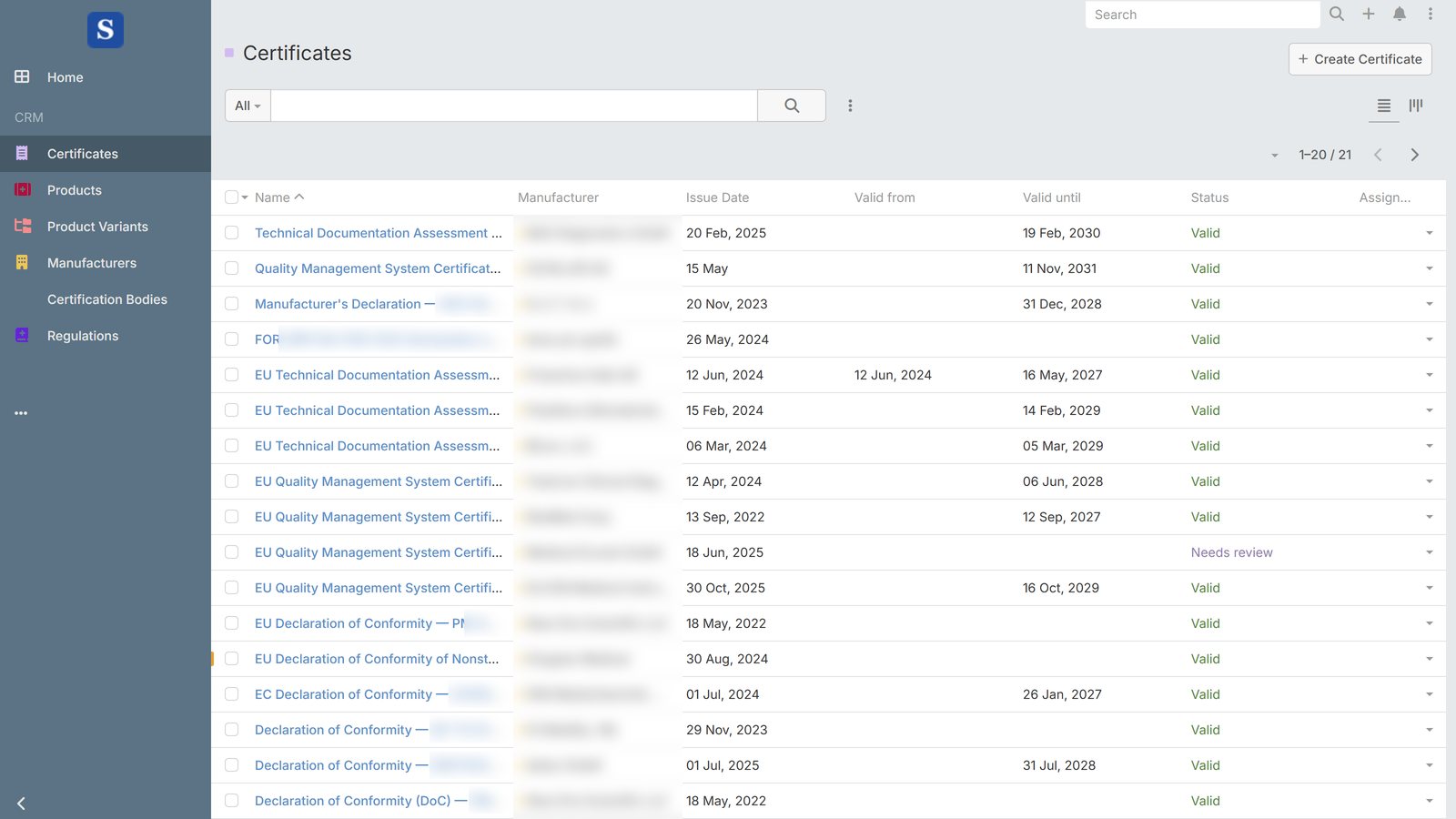Open the All filter dropdown

pos(248,106)
